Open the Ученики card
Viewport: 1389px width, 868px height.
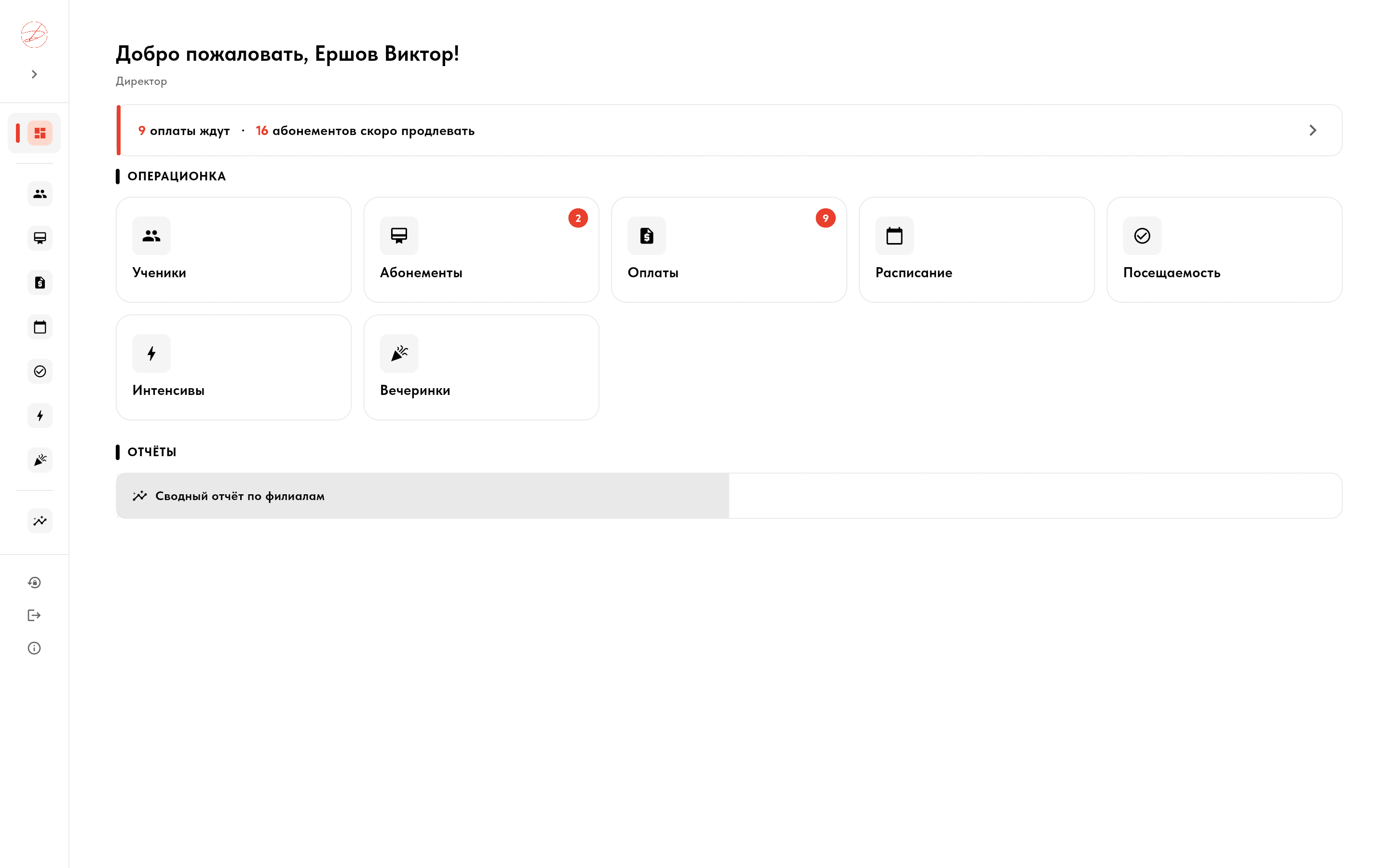[233, 250]
